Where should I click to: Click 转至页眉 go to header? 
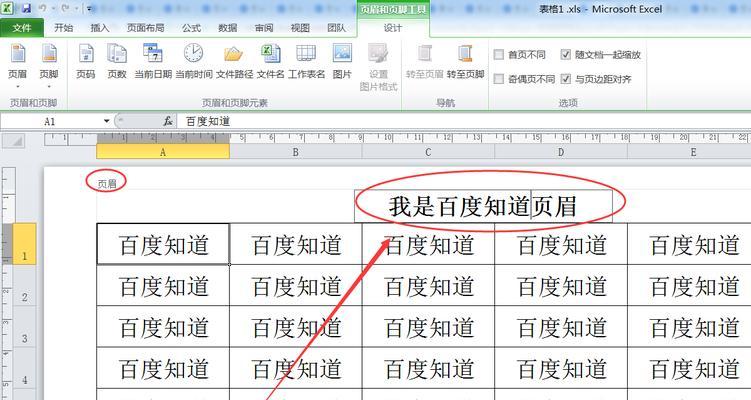pyautogui.click(x=424, y=61)
